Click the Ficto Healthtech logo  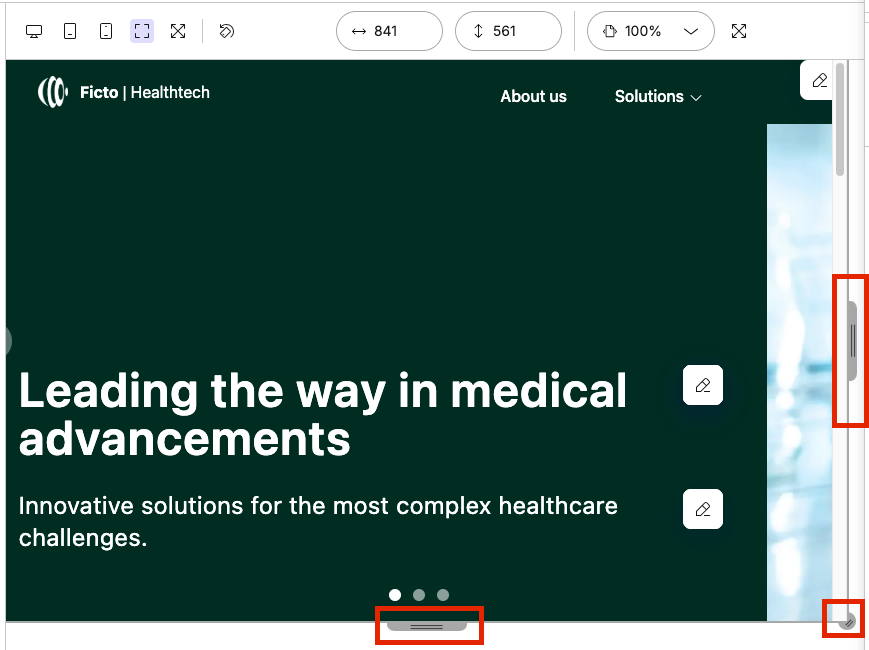tap(124, 93)
